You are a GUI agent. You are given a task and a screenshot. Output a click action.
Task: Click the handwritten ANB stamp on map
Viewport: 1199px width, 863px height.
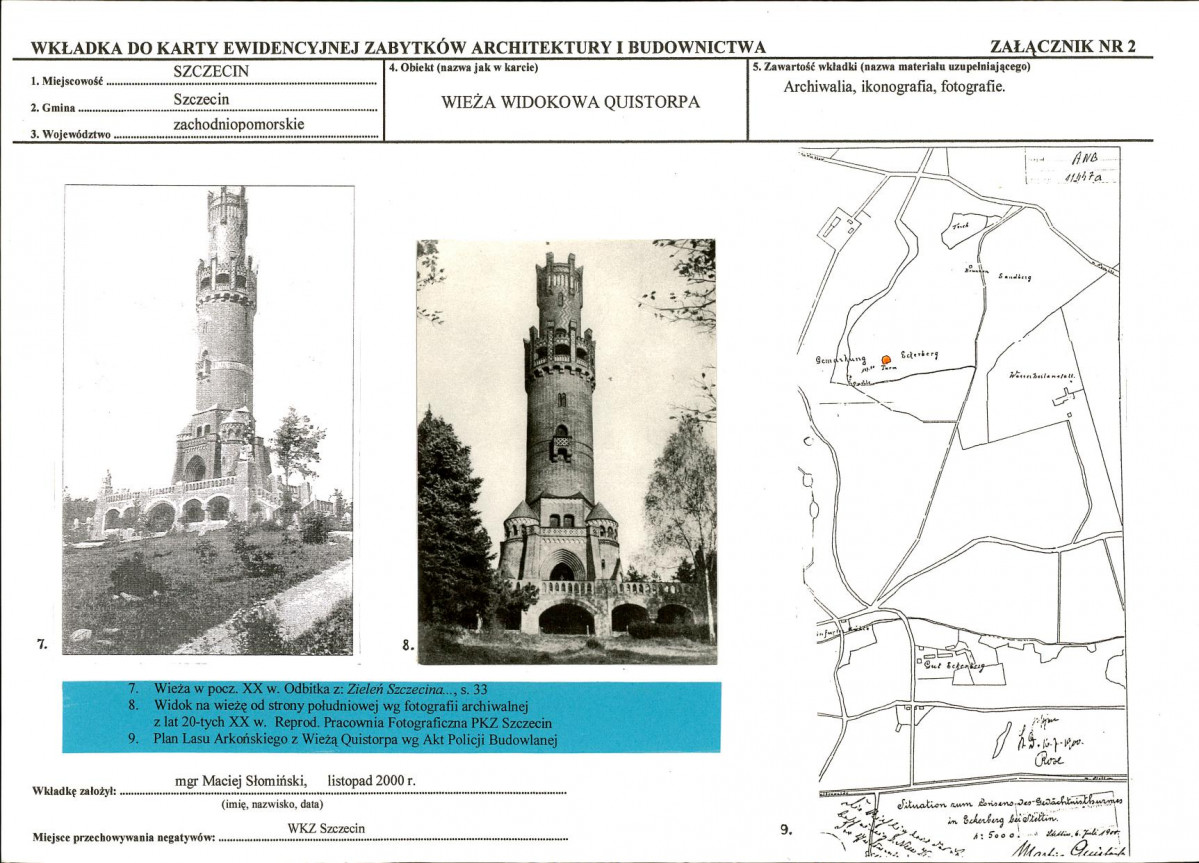tap(1084, 167)
